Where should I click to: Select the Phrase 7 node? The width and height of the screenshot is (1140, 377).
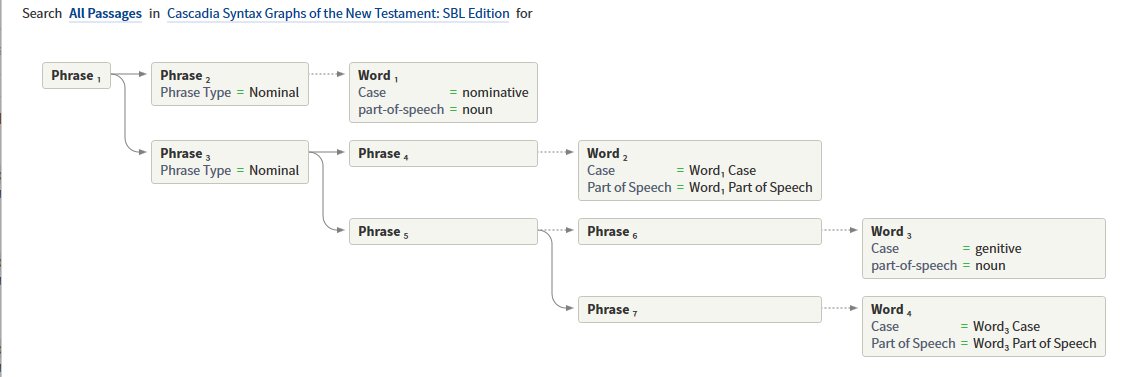point(699,309)
